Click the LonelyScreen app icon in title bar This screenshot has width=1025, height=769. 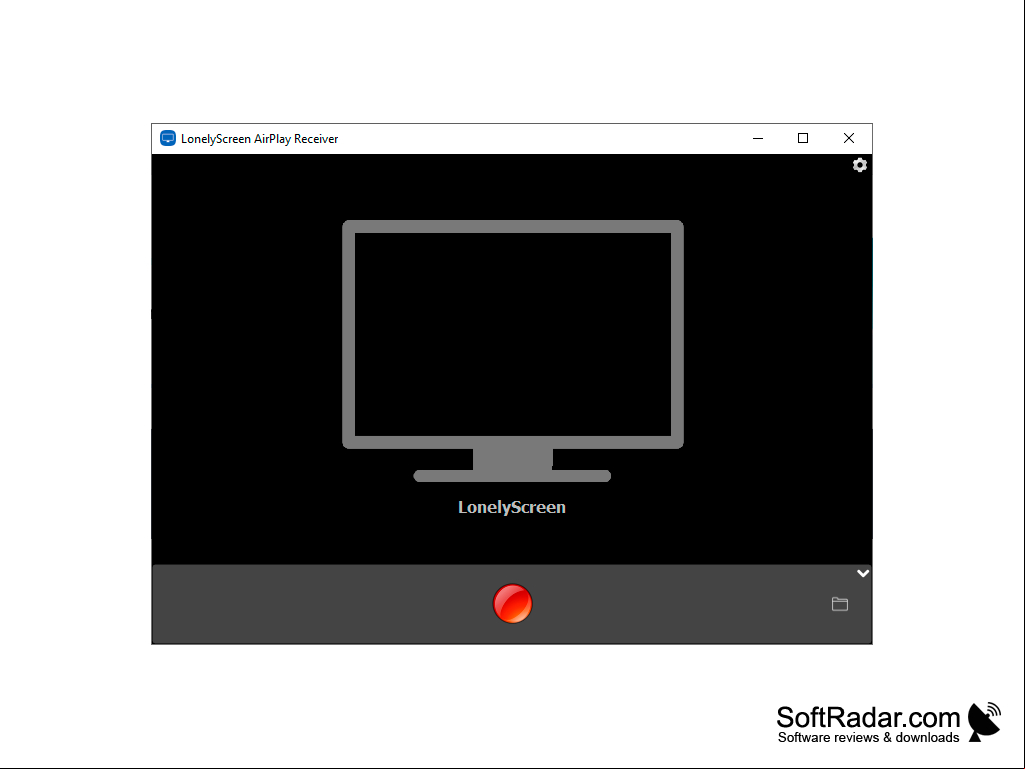tap(168, 138)
